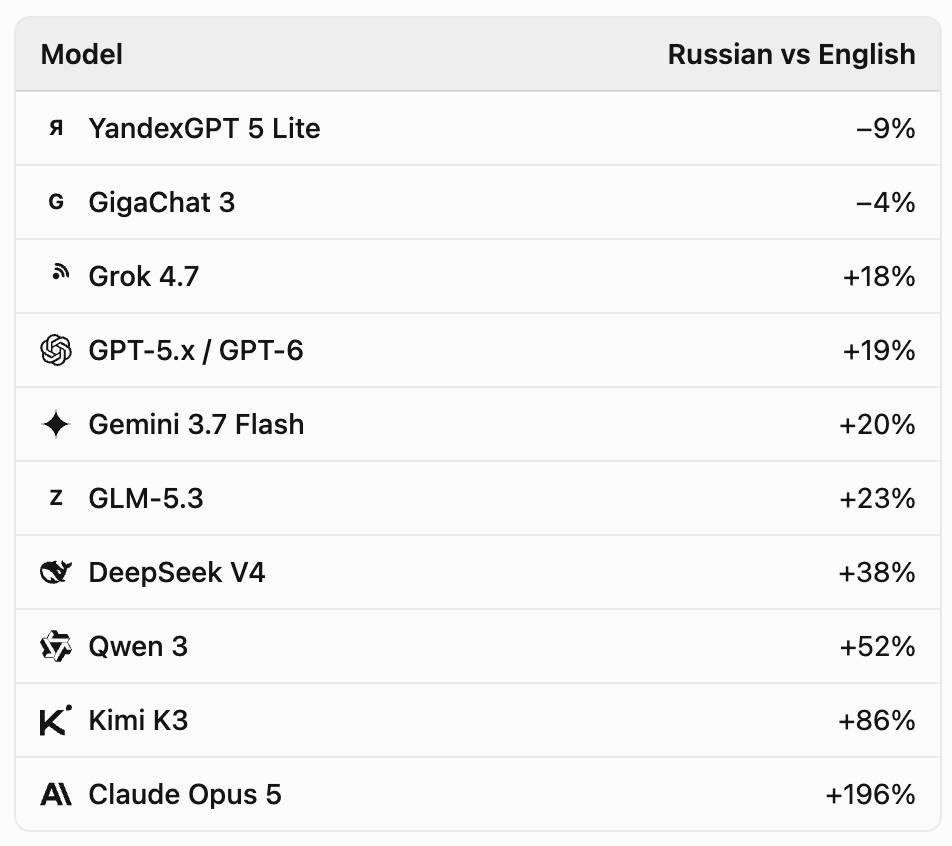
Task: Select the Claude Opus 5 model name
Action: (x=185, y=794)
